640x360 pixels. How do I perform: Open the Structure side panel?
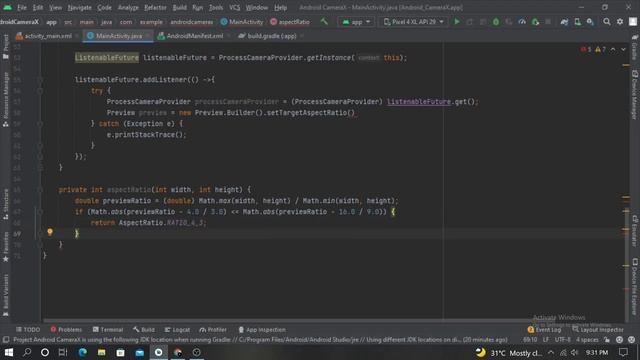pos(6,204)
